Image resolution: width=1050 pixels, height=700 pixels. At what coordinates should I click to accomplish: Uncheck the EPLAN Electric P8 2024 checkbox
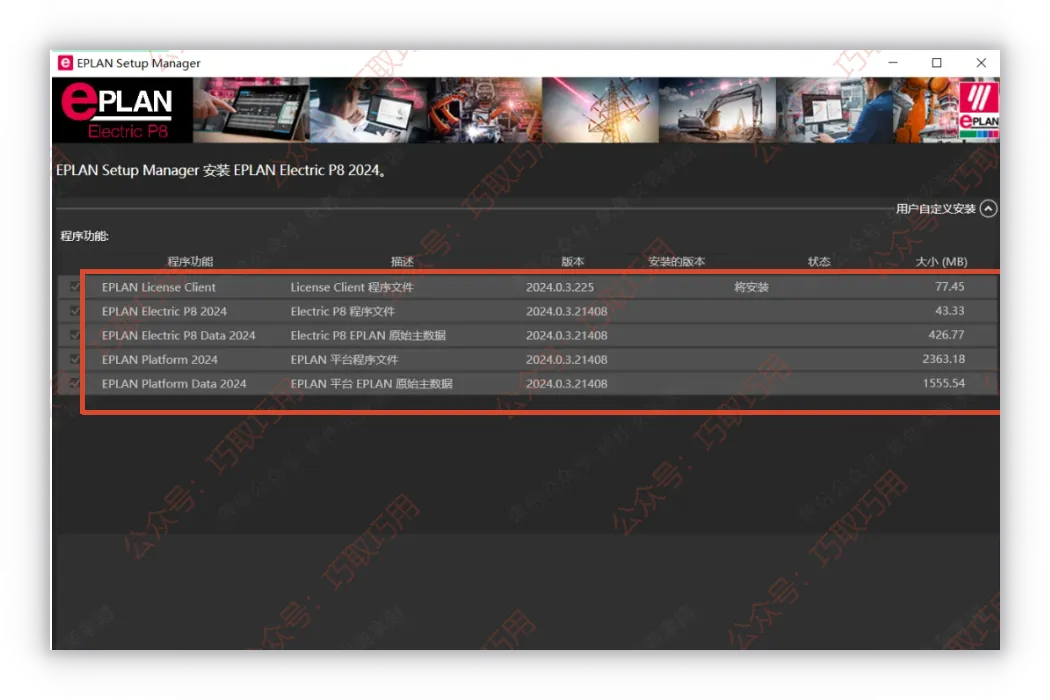(74, 311)
